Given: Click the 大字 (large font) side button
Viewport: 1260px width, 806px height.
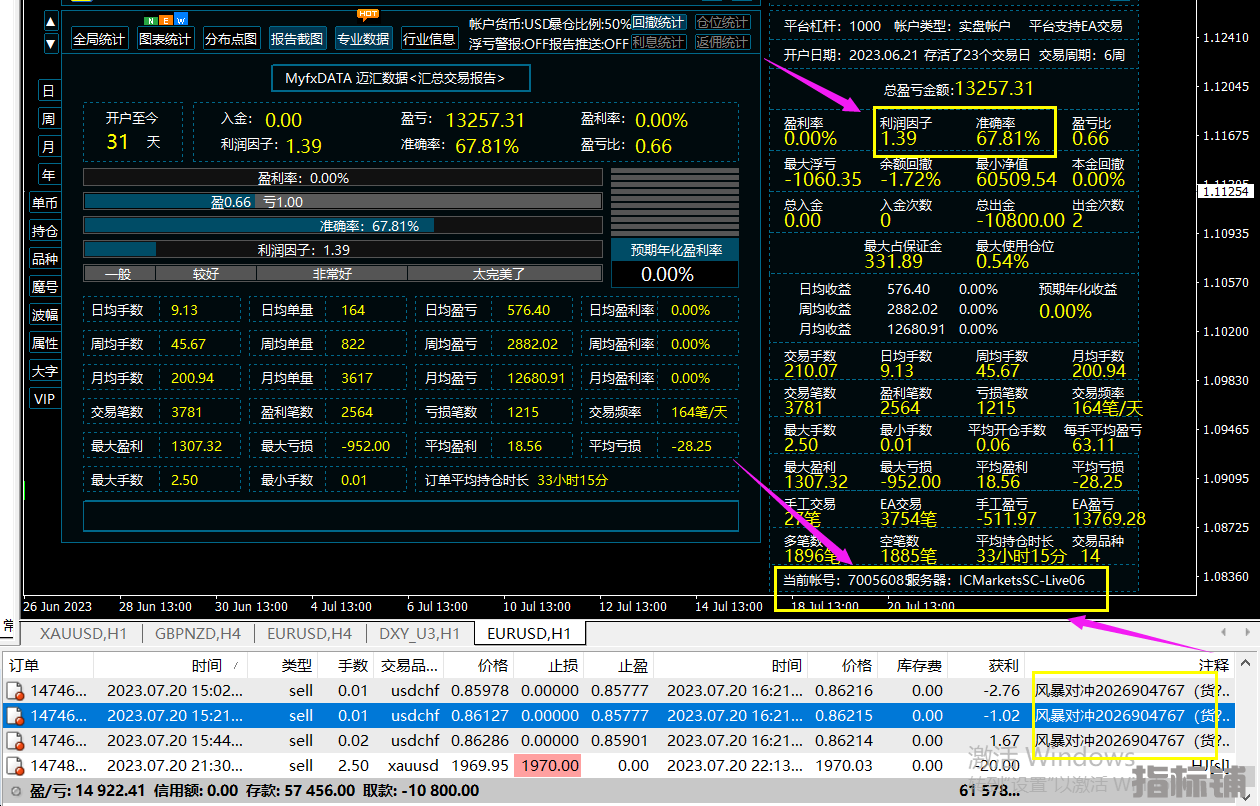Looking at the screenshot, I should (x=46, y=371).
